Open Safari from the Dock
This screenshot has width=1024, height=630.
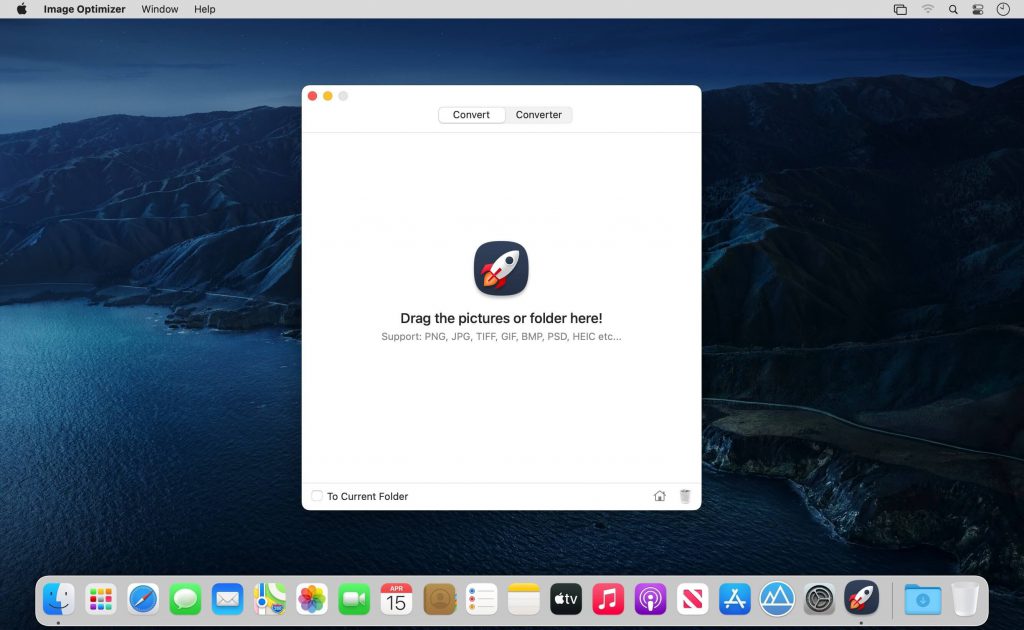coord(143,599)
